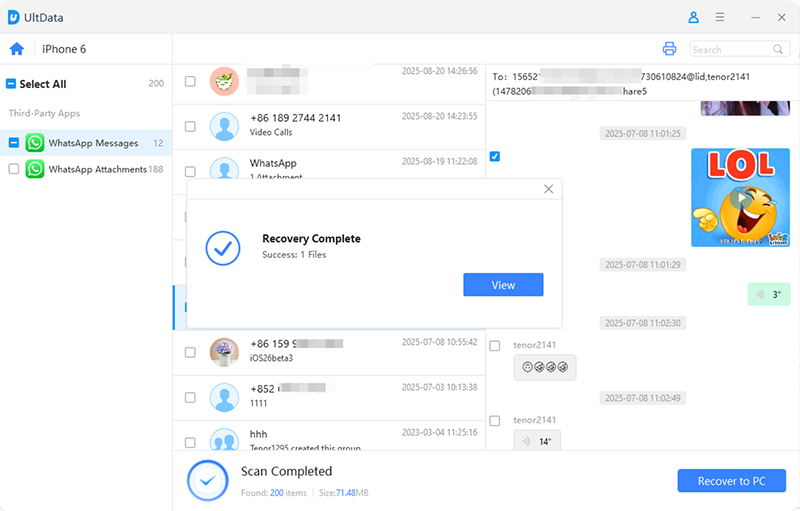Play the 3" voice message

pos(769,294)
